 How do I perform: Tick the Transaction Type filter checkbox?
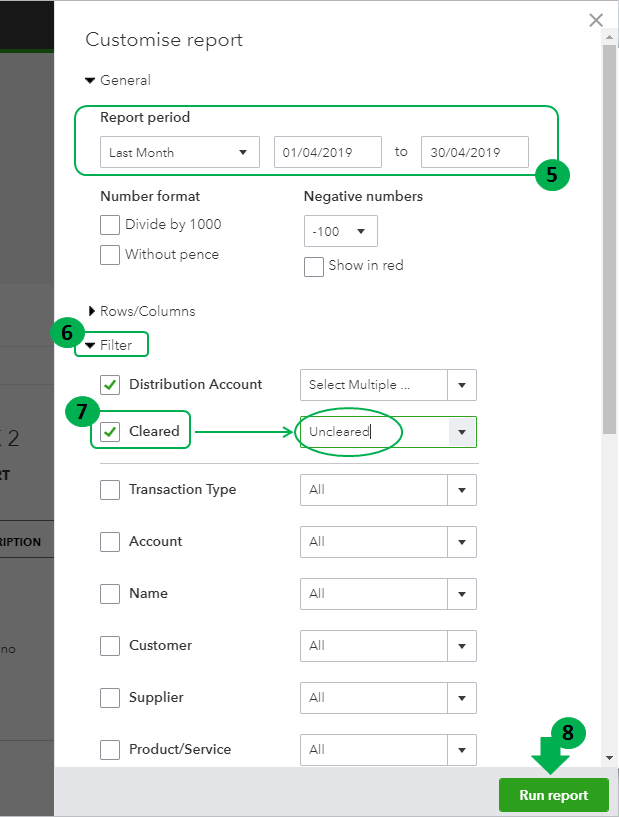[110, 490]
